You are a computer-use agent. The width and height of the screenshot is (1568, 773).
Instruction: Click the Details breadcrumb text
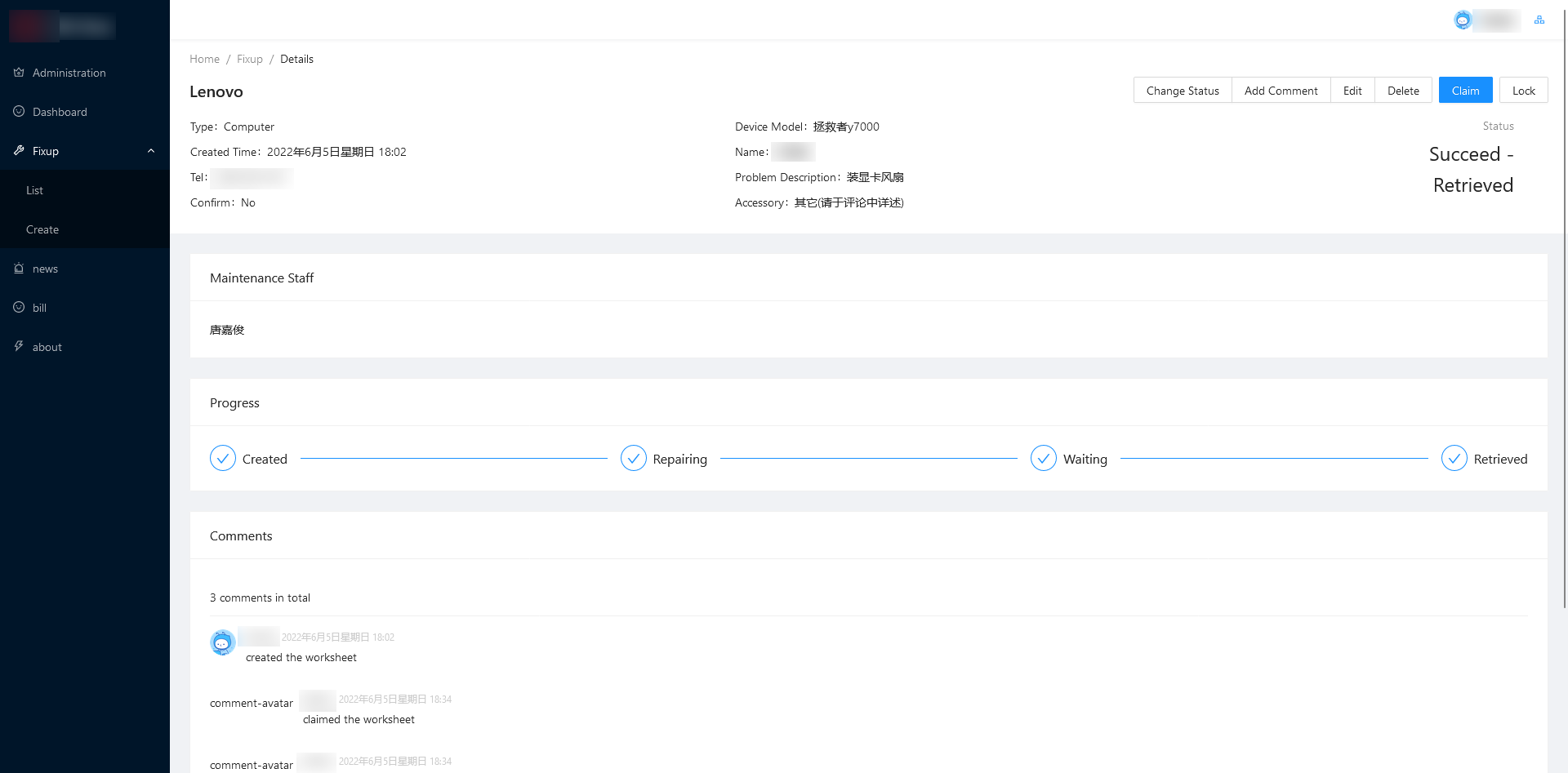tap(296, 59)
